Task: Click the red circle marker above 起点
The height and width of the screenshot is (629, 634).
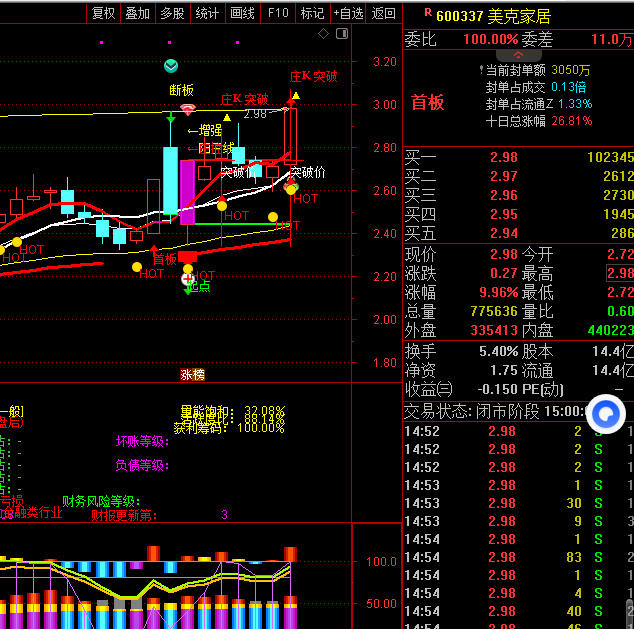Action: (187, 280)
